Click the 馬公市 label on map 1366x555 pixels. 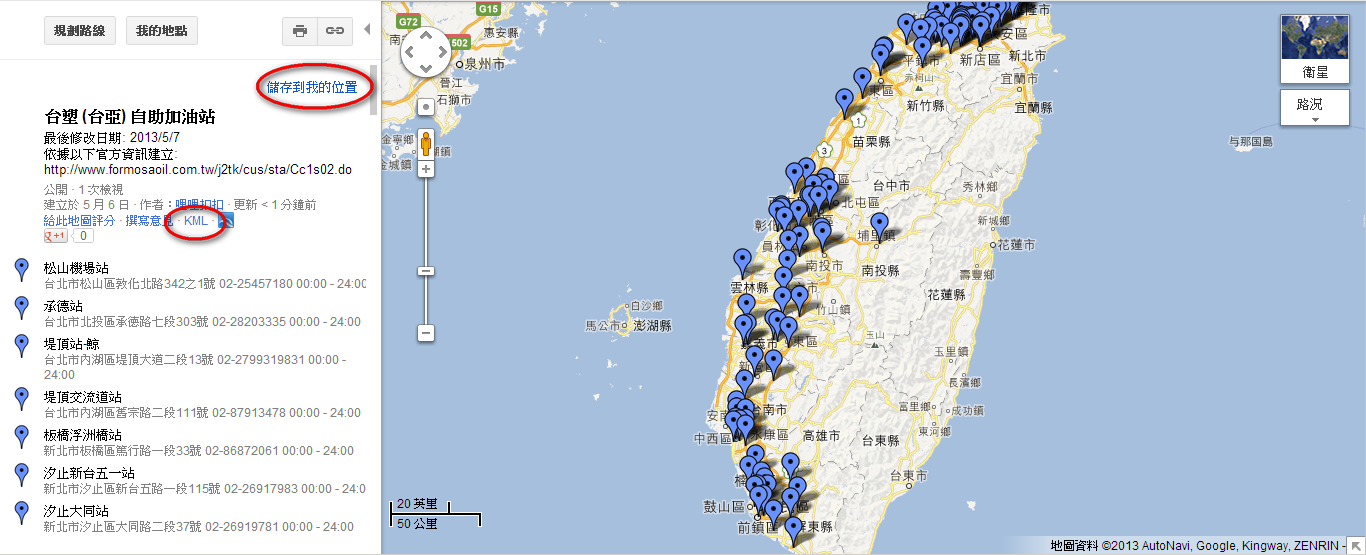pos(605,326)
